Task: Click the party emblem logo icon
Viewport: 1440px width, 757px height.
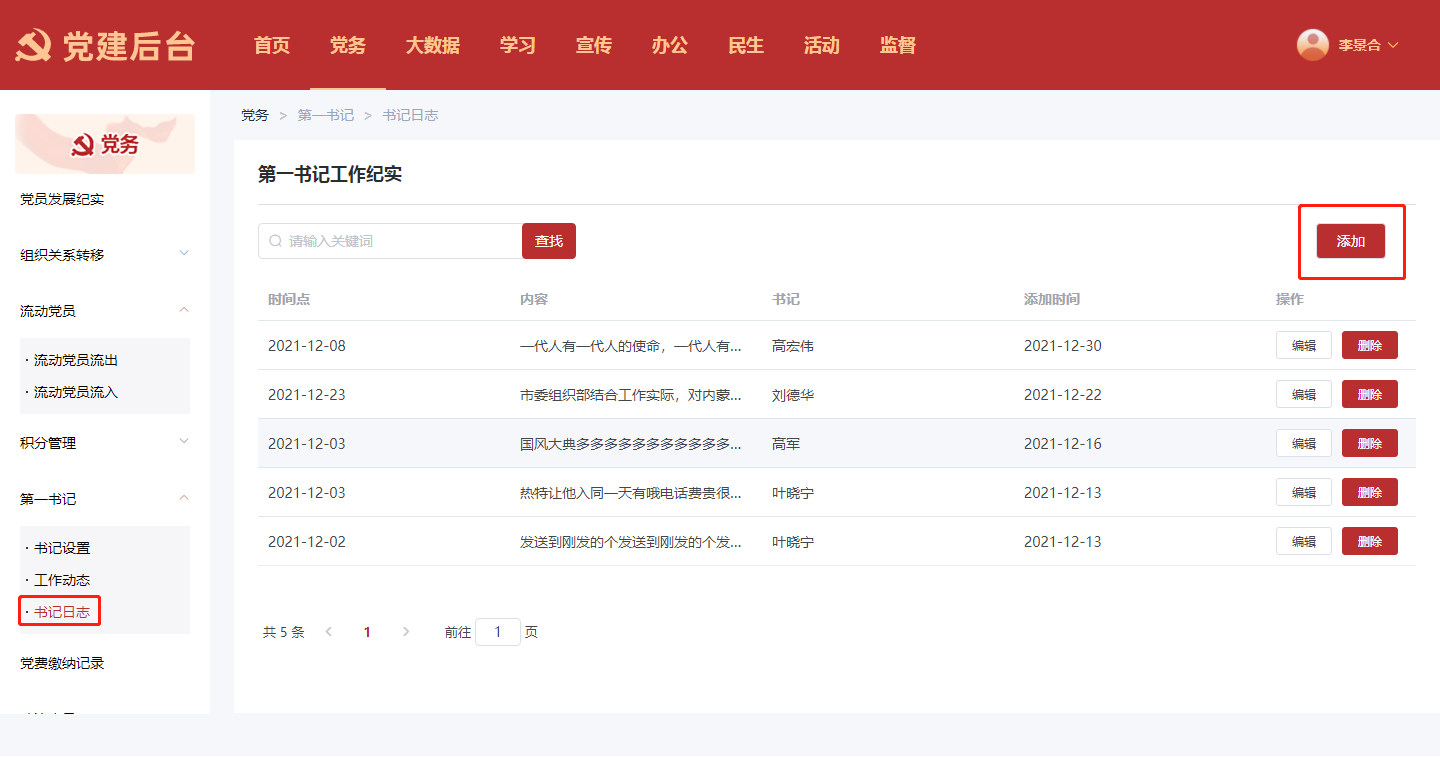Action: click(33, 46)
